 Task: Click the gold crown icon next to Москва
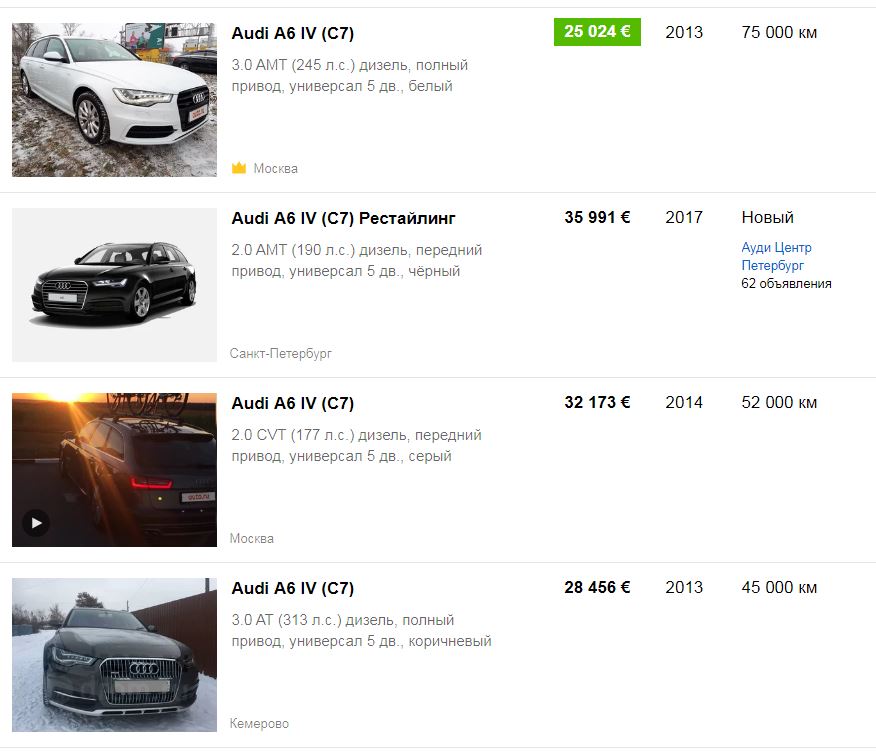coord(239,168)
